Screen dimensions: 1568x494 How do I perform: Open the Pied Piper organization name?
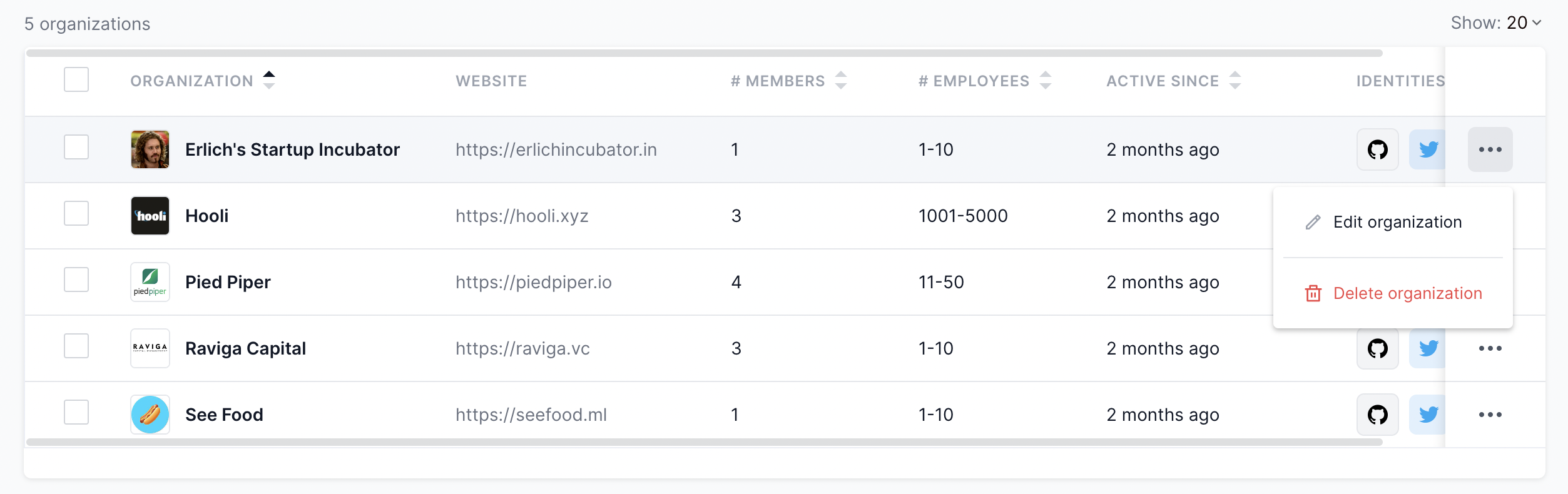pyautogui.click(x=228, y=282)
